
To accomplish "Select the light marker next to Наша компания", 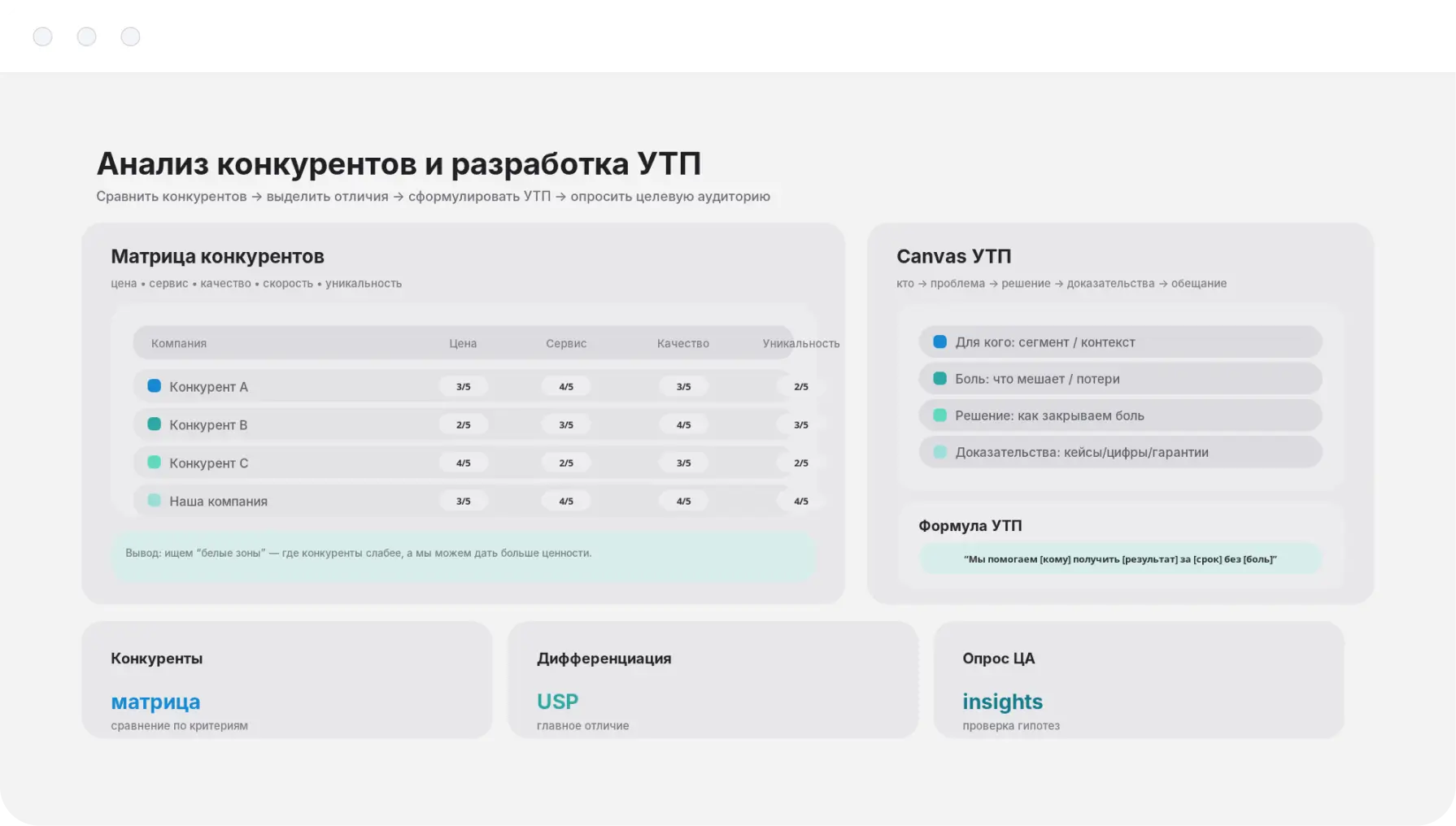I will 154,501.
